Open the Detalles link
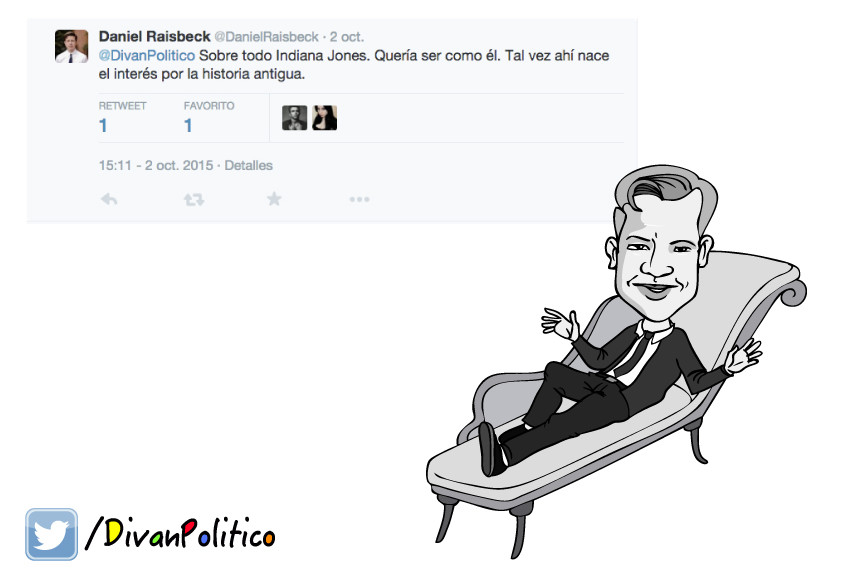Viewport: 842px width, 576px height. pos(249,165)
